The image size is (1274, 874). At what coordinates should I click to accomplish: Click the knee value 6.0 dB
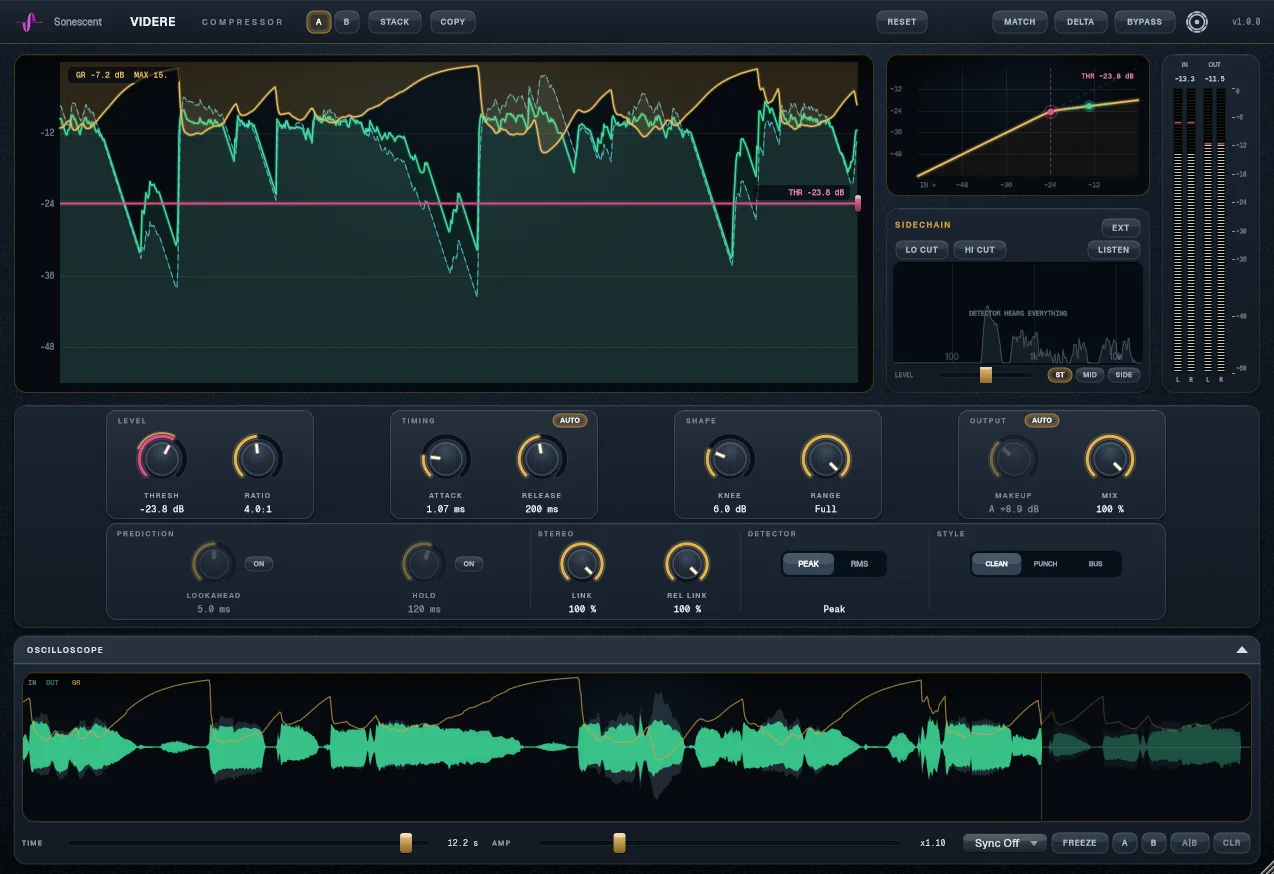click(x=729, y=509)
